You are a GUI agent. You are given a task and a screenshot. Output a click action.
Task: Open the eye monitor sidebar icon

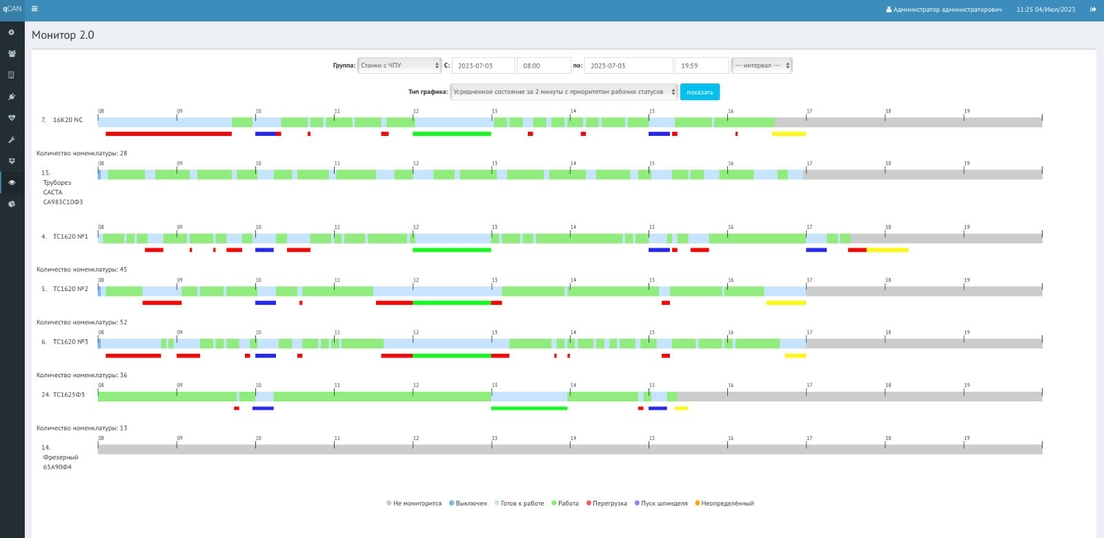point(11,182)
